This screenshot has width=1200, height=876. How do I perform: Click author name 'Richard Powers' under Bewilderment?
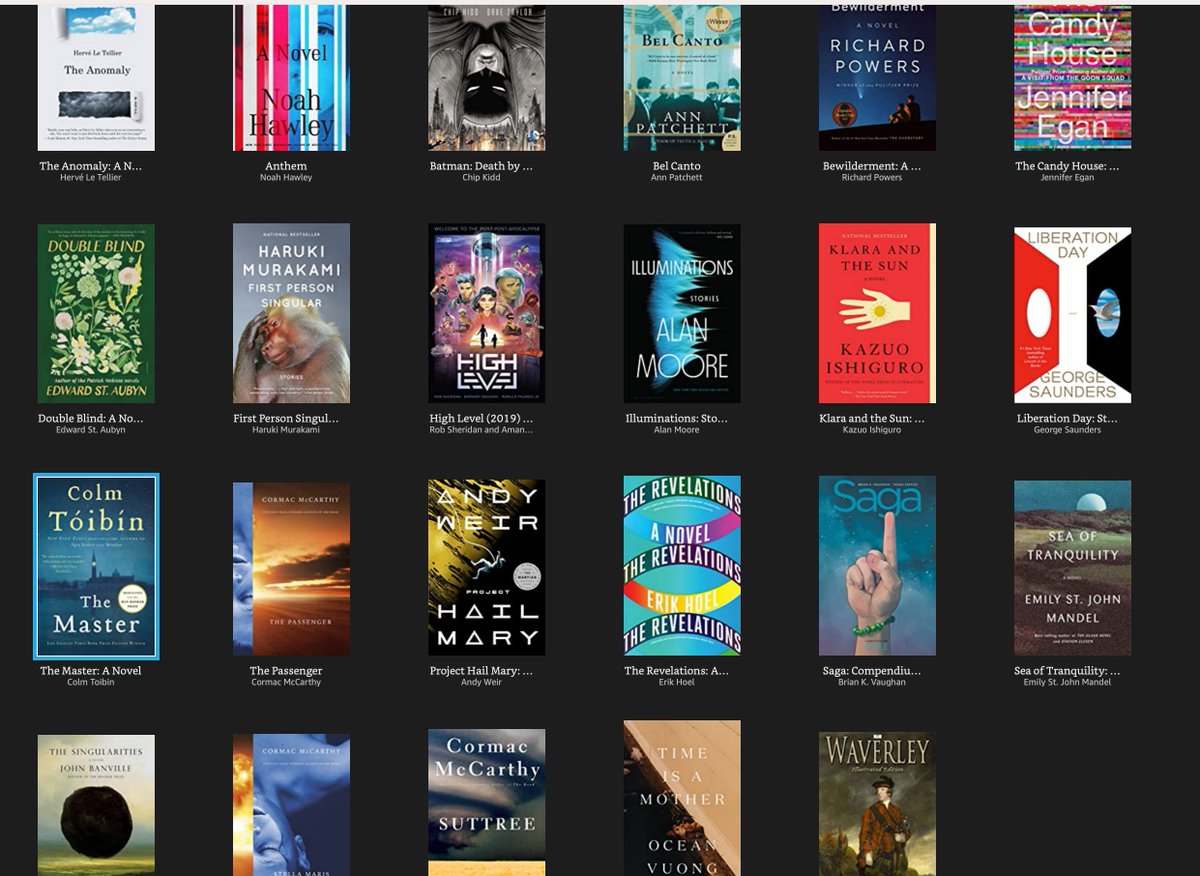[x=872, y=178]
